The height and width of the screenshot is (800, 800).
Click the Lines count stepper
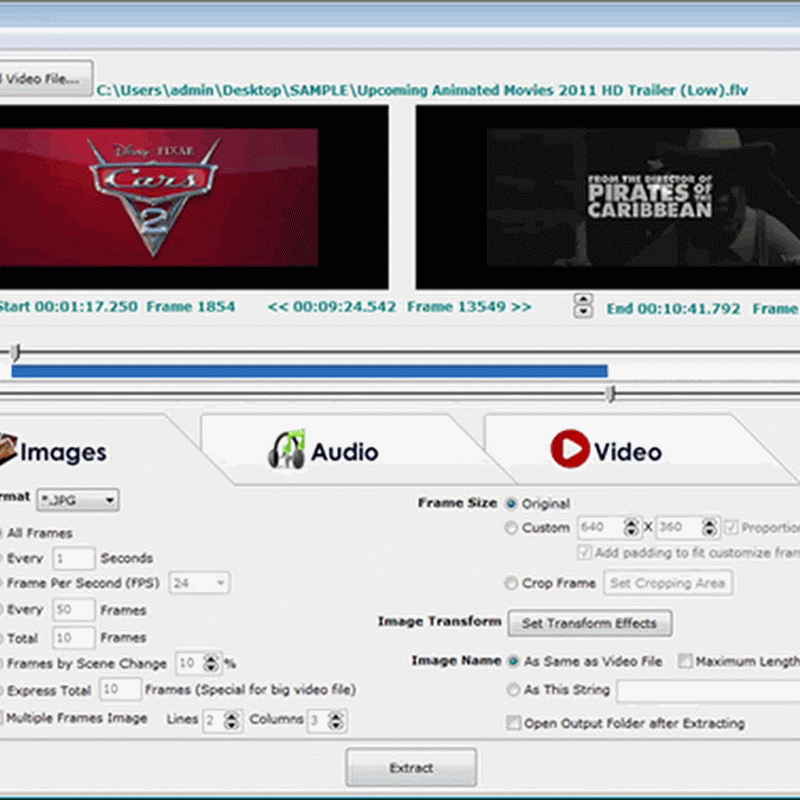(232, 720)
